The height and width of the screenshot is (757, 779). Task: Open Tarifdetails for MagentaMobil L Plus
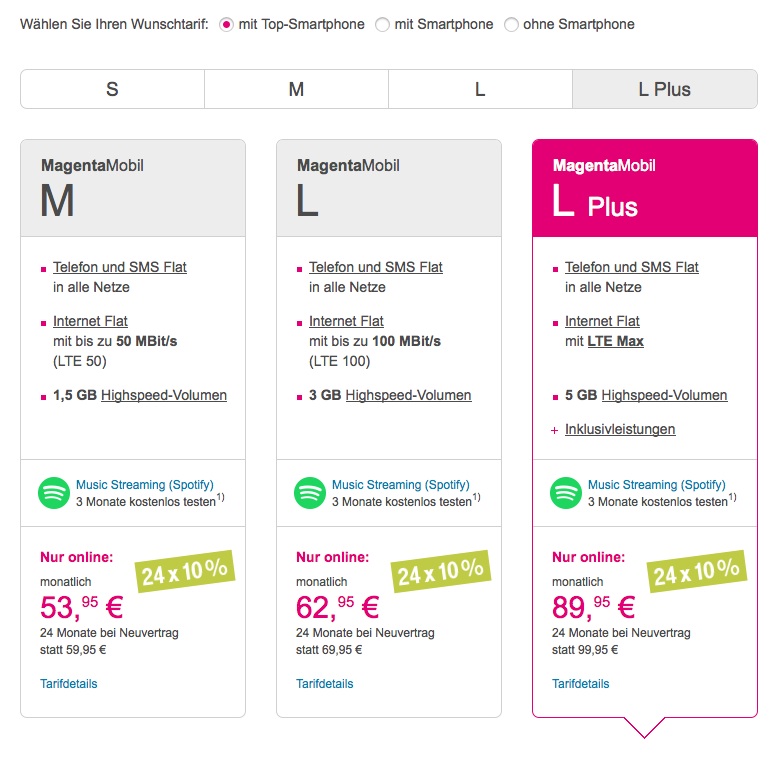pos(580,683)
